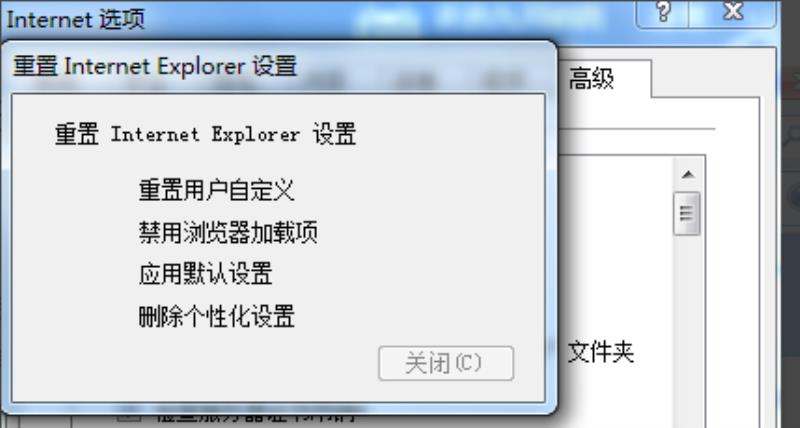Close the Internet 选项 window with X
Image resolution: width=800 pixels, height=428 pixels.
click(x=733, y=12)
